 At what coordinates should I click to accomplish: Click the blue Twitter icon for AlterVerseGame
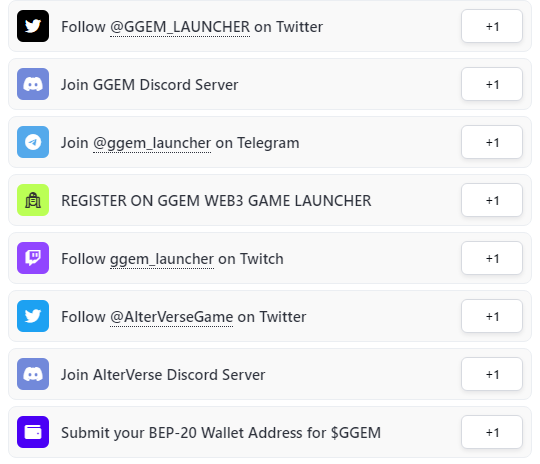click(x=33, y=316)
